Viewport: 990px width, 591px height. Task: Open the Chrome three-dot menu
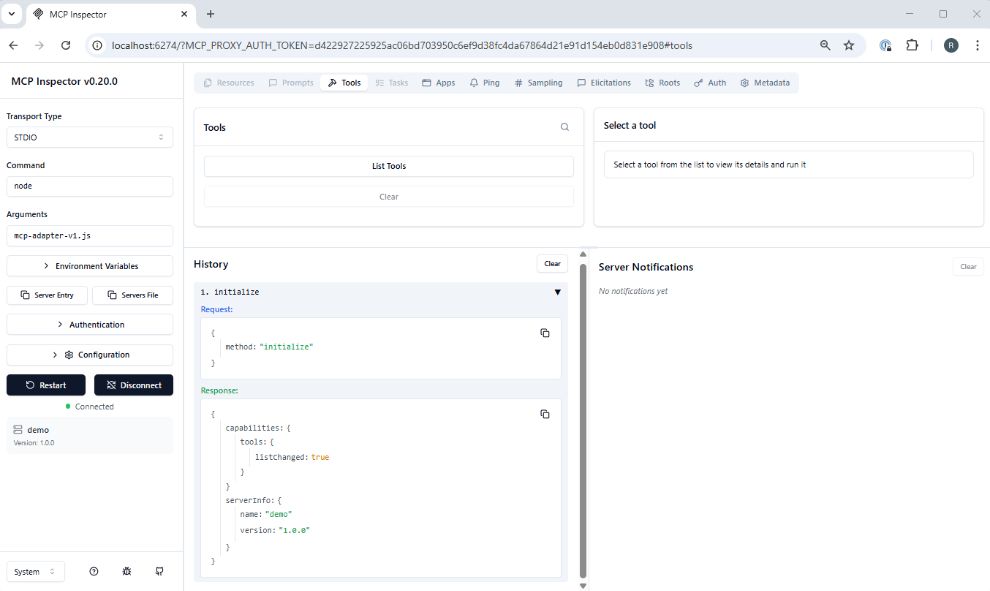click(977, 45)
